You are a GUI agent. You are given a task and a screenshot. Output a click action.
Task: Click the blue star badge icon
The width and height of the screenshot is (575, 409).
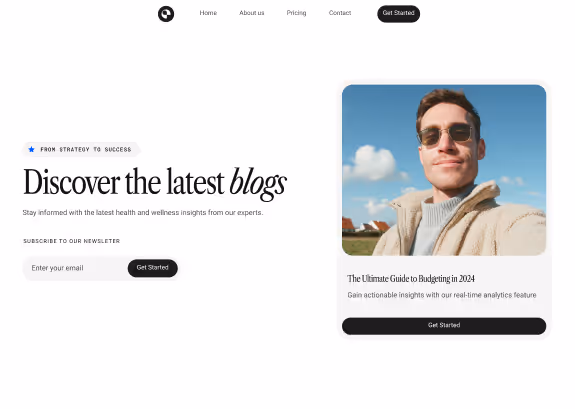click(x=32, y=149)
